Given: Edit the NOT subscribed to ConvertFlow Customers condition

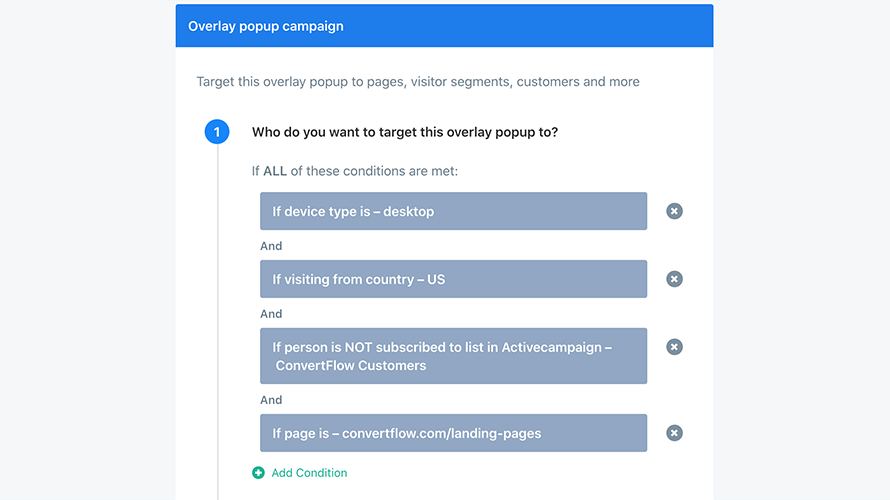Looking at the screenshot, I should point(453,356).
